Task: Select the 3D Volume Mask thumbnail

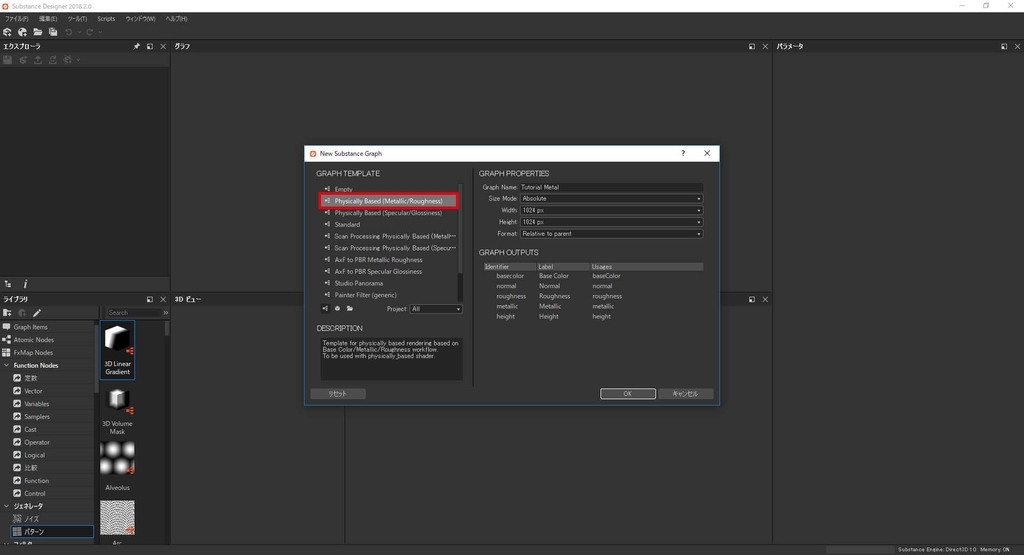Action: (x=118, y=410)
